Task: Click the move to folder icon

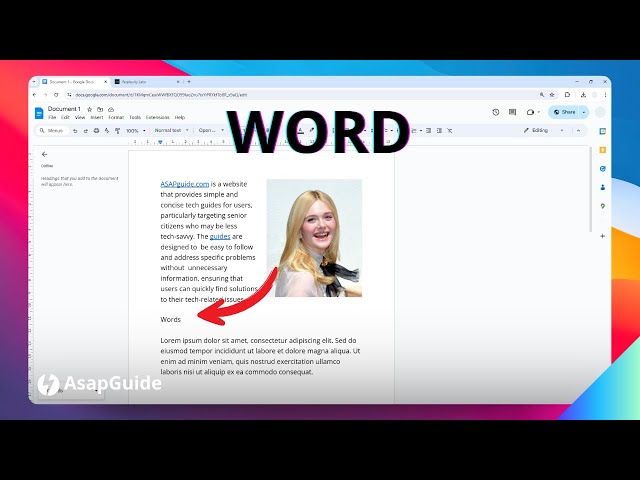Action: point(100,109)
